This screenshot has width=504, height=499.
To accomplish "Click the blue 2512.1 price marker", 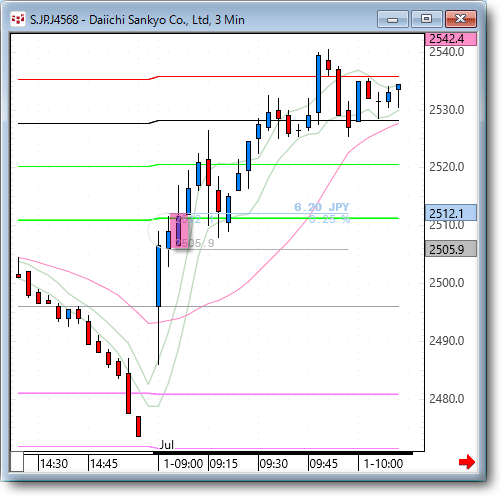I will [x=451, y=213].
